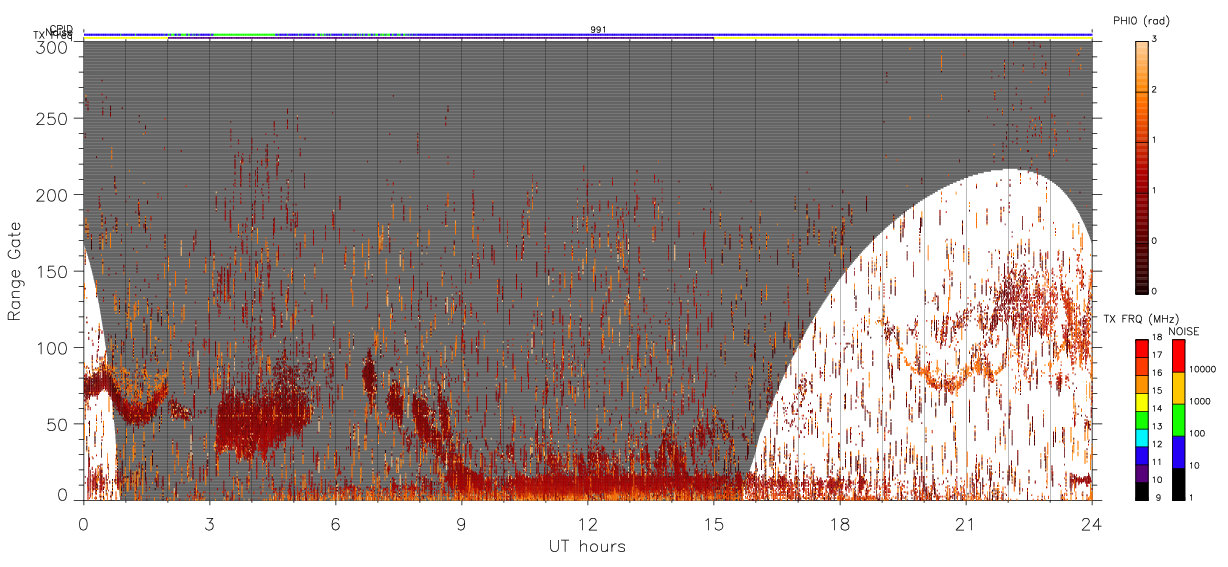
Task: Click TX FRQ legend value 11
Action: [1157, 462]
